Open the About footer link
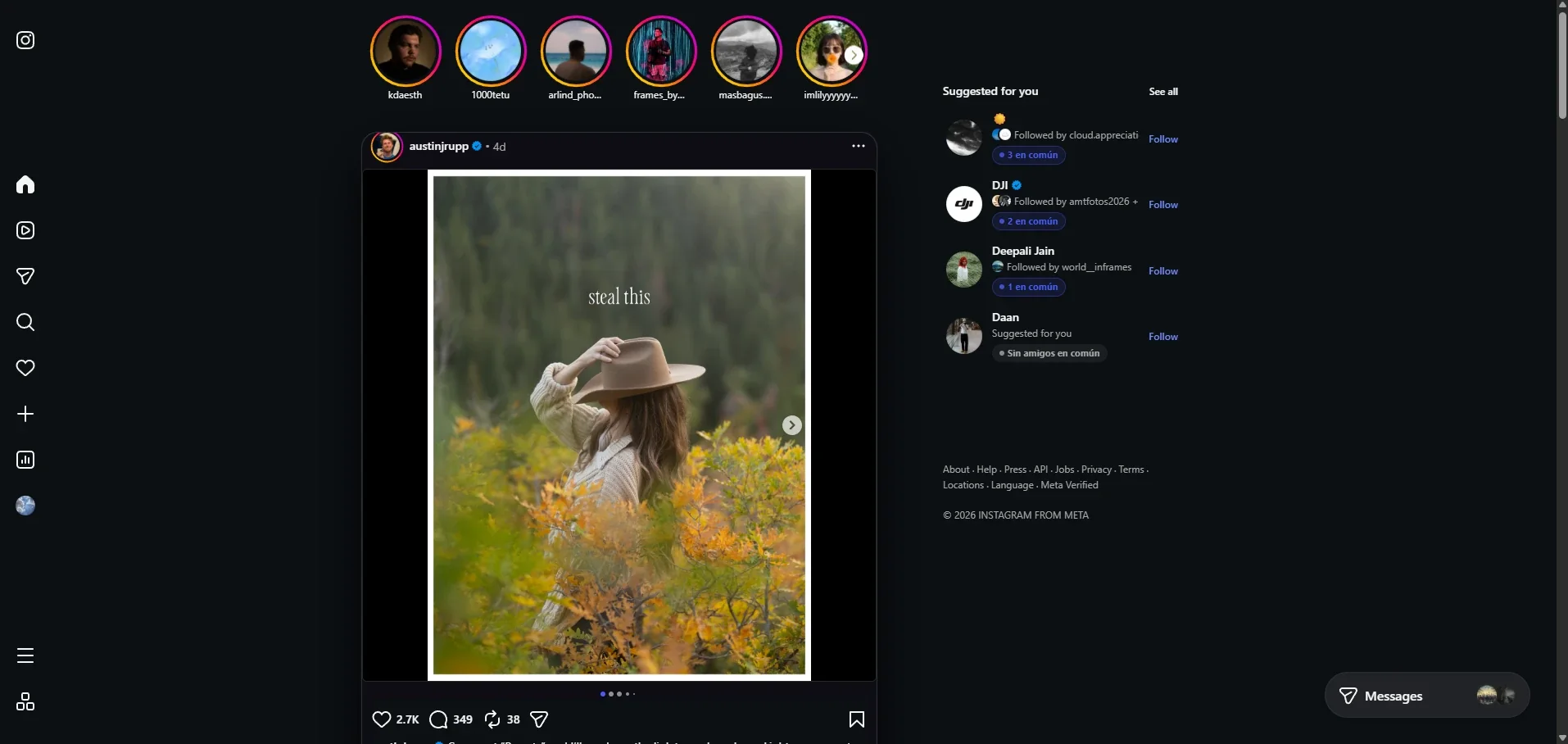 pos(956,470)
